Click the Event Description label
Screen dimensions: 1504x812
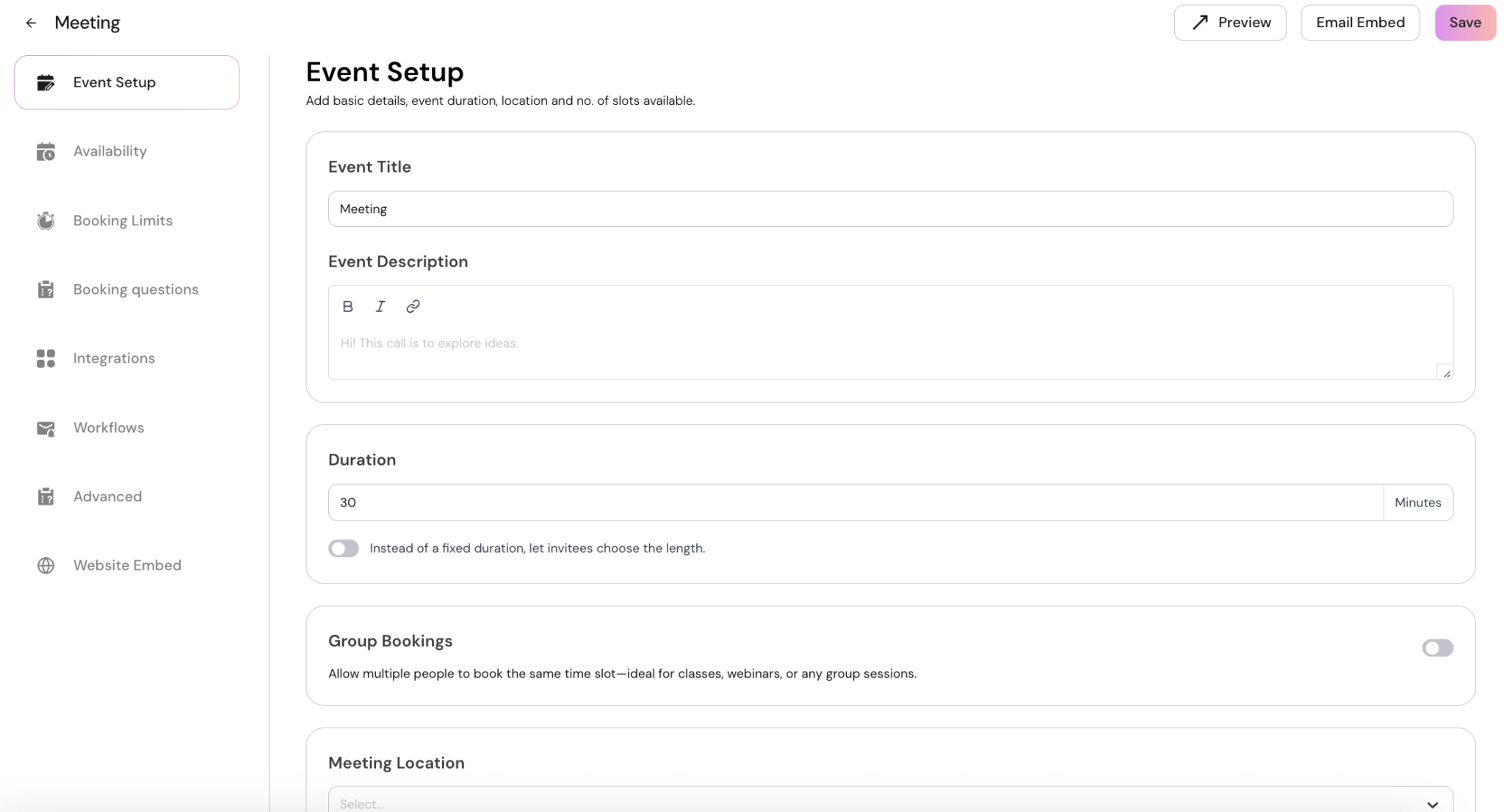[398, 261]
